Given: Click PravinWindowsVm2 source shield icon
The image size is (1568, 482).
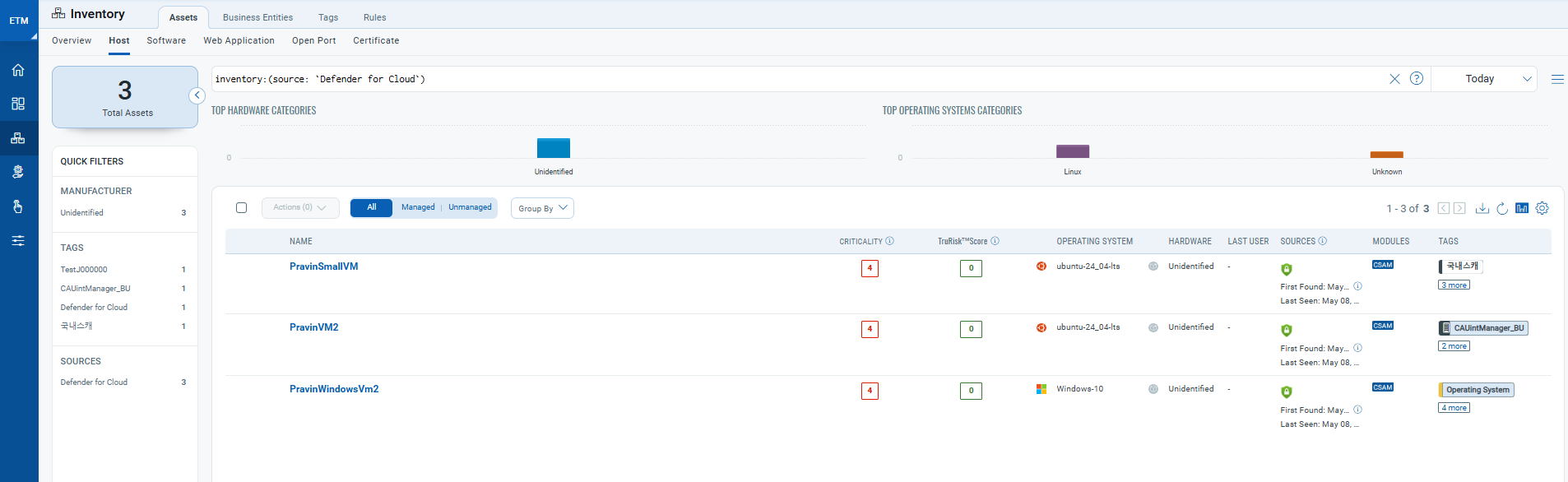Looking at the screenshot, I should pyautogui.click(x=1287, y=392).
